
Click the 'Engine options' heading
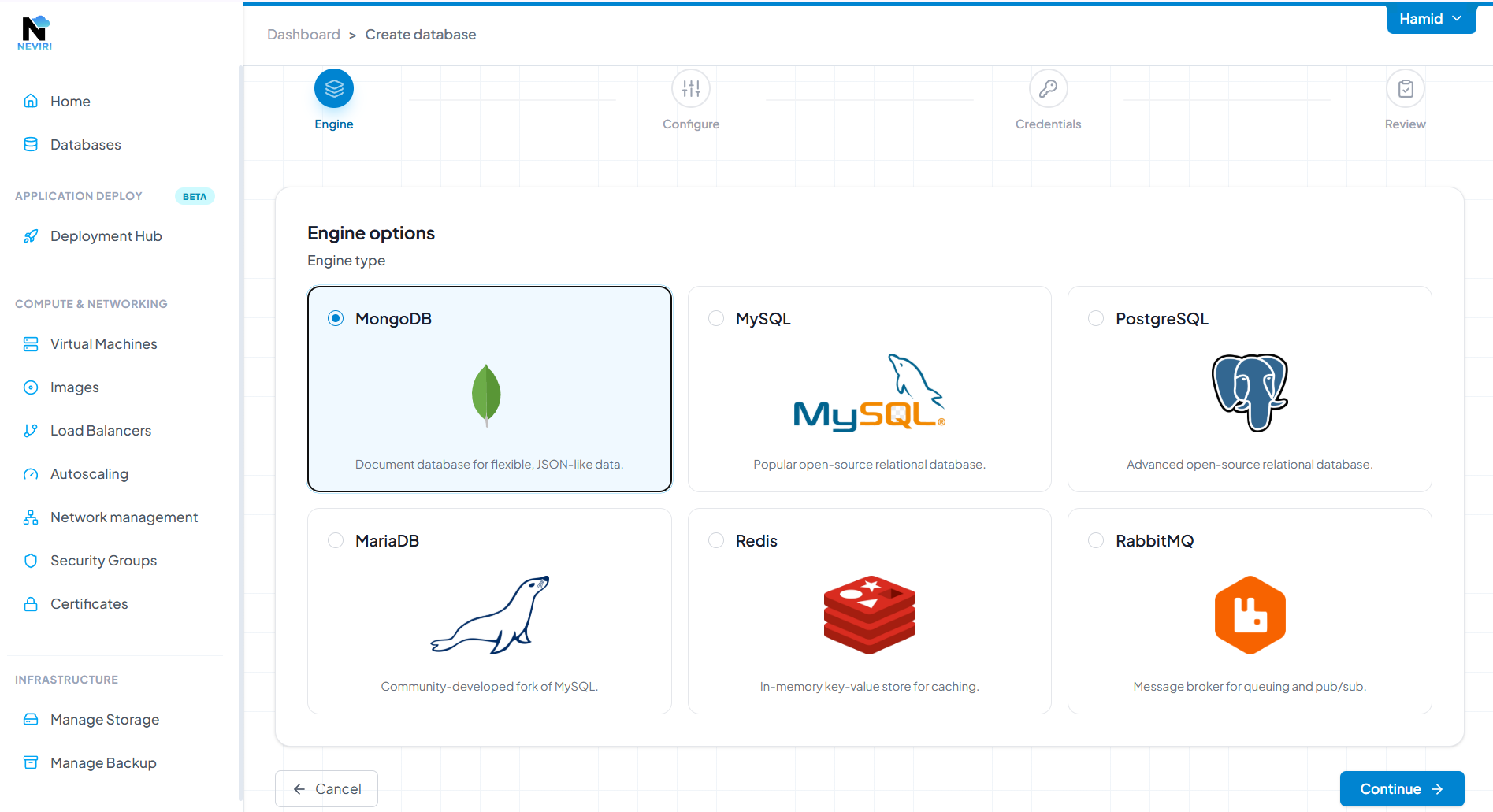pos(371,233)
